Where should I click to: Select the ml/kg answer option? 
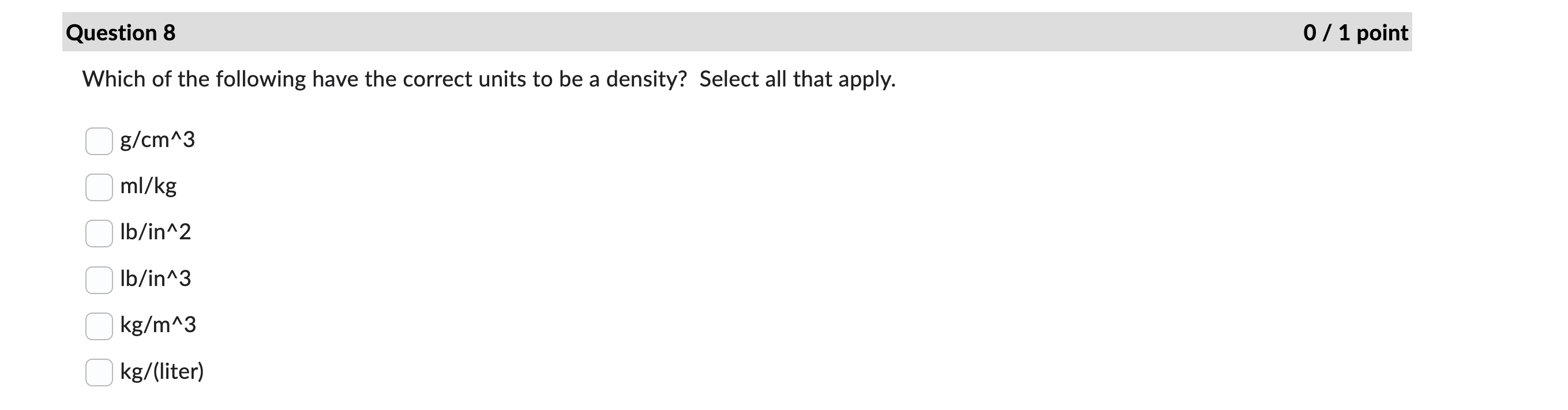tap(99, 187)
